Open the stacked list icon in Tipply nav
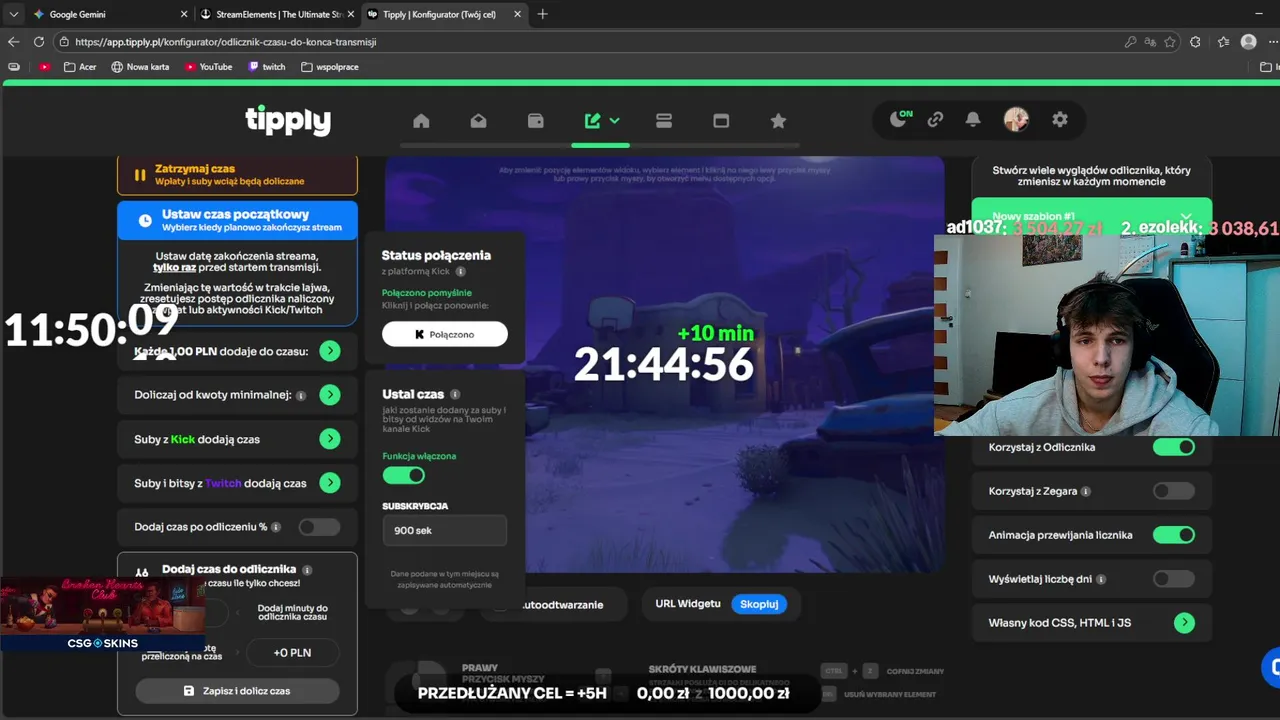The height and width of the screenshot is (720, 1280). point(664,121)
